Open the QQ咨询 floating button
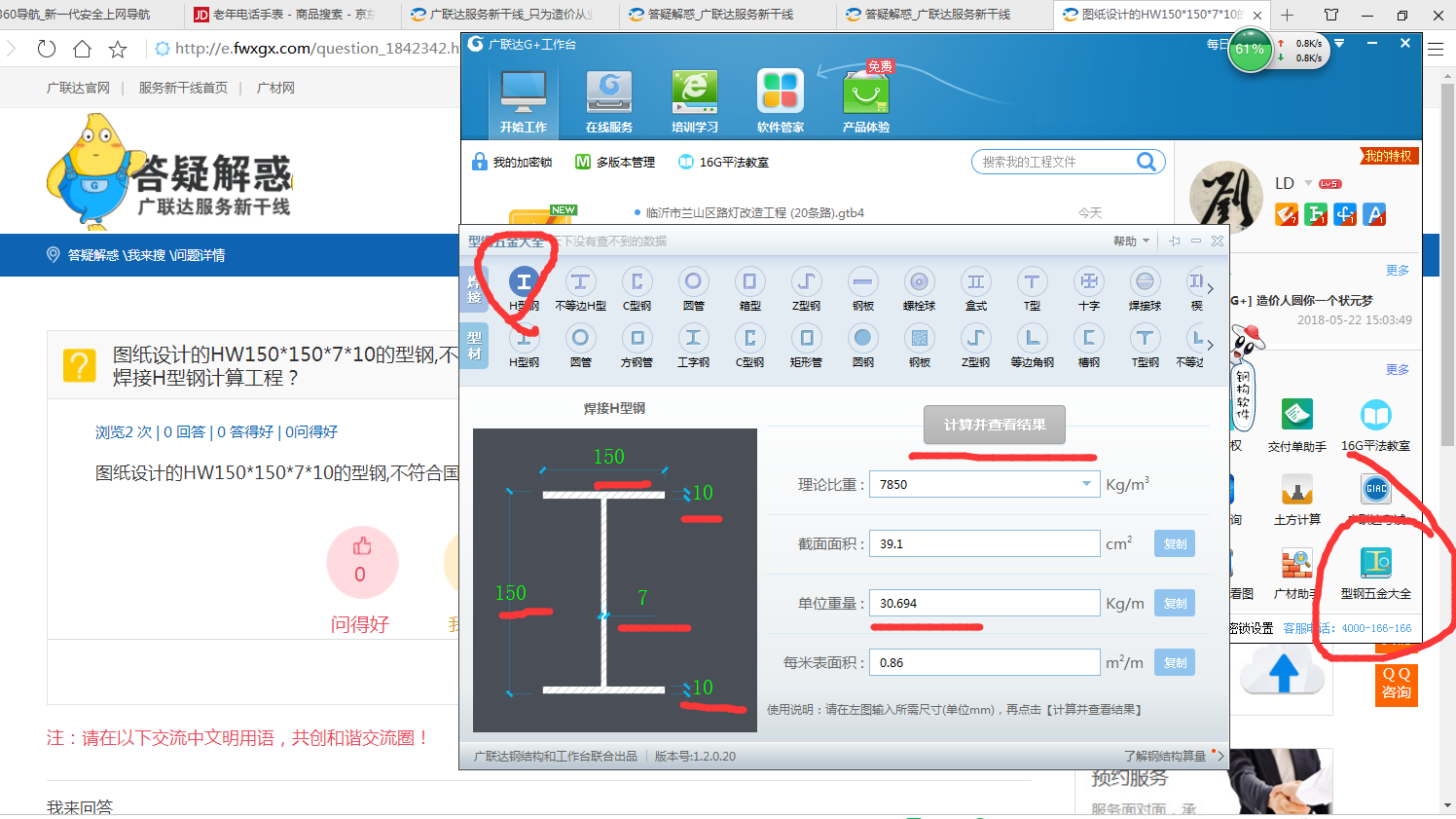The height and width of the screenshot is (819, 1456). tap(1396, 684)
